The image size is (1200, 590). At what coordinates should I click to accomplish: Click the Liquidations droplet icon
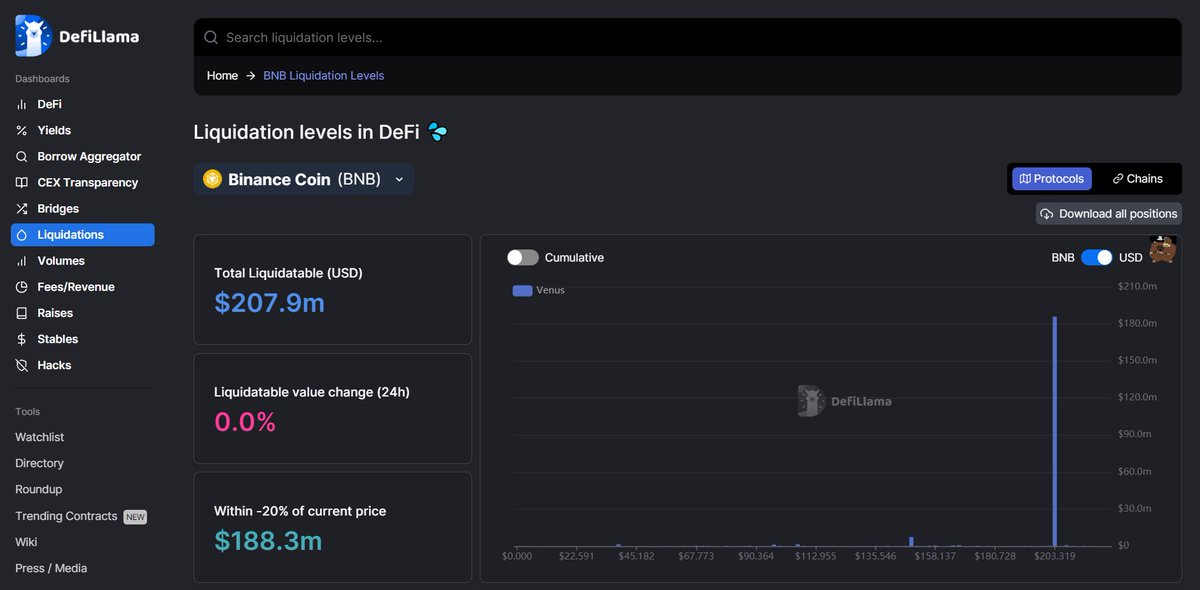tap(22, 235)
